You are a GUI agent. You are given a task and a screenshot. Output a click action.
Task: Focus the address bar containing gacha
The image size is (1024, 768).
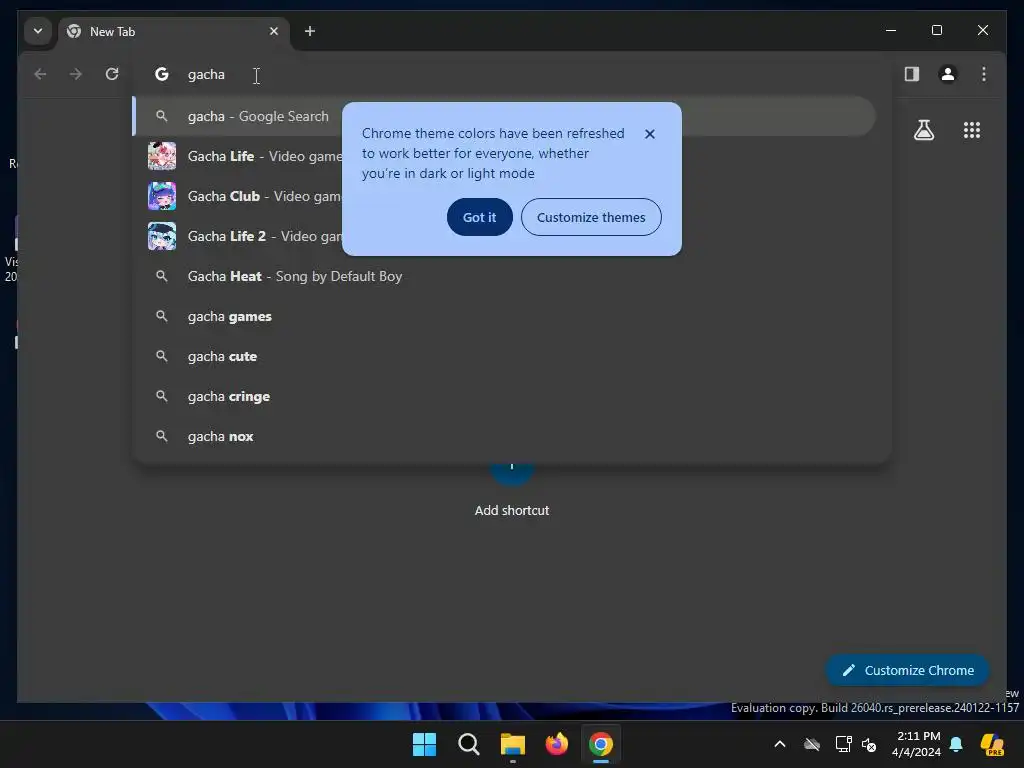click(509, 74)
